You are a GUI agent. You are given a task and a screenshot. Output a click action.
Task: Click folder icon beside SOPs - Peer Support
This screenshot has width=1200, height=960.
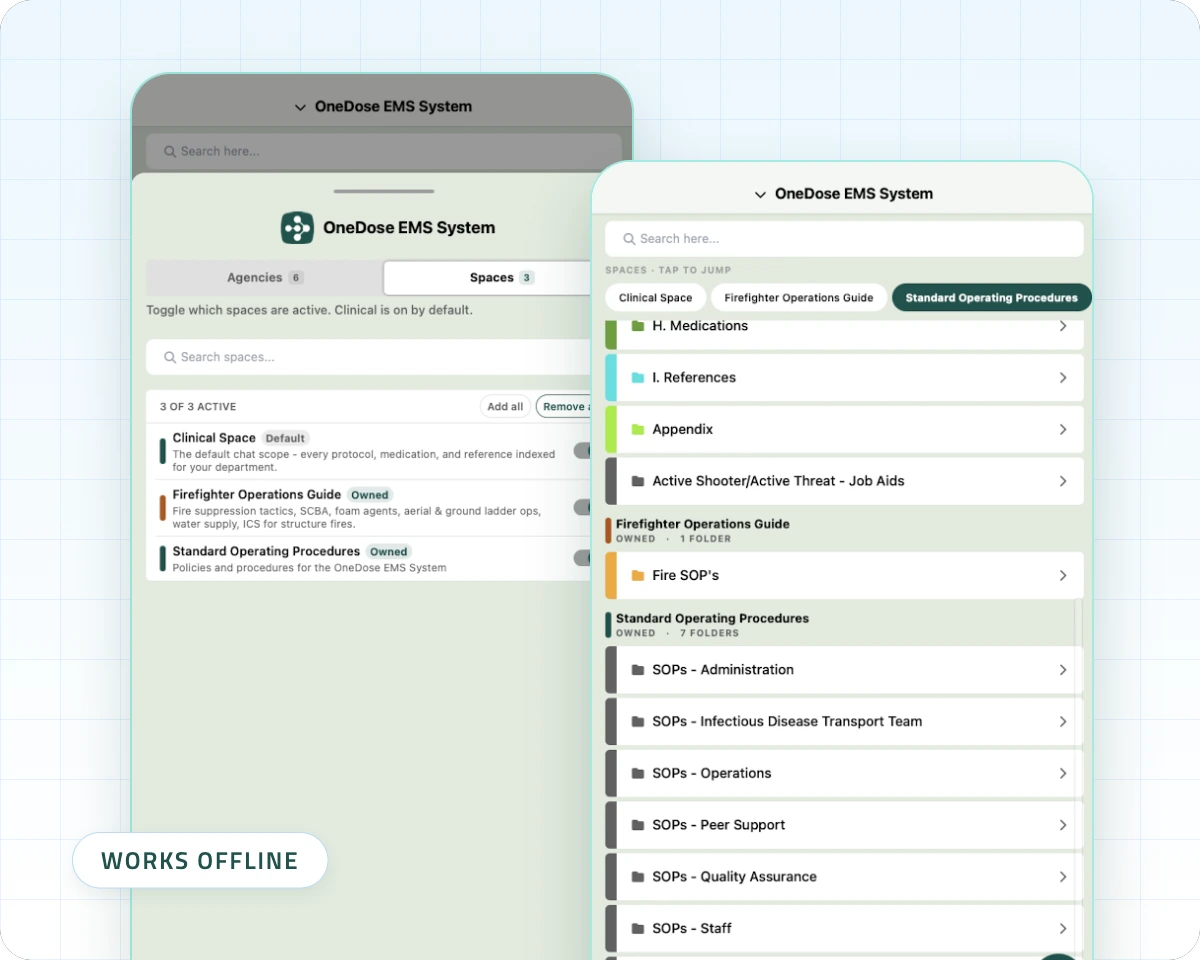coord(638,825)
